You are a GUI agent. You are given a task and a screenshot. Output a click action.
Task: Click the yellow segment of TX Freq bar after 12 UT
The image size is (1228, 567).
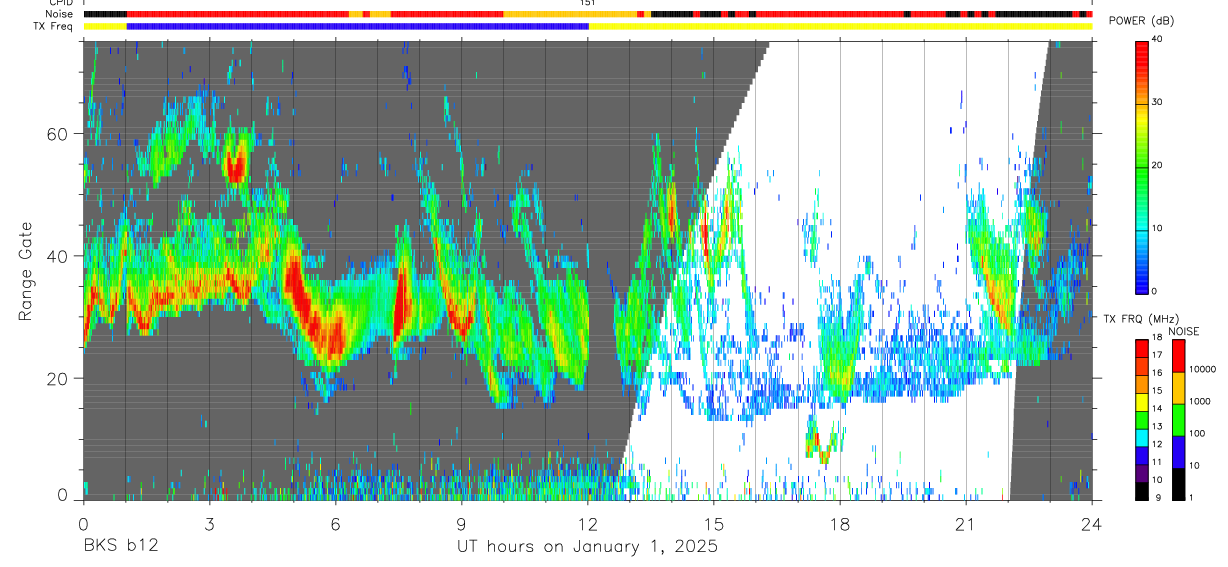840,26
